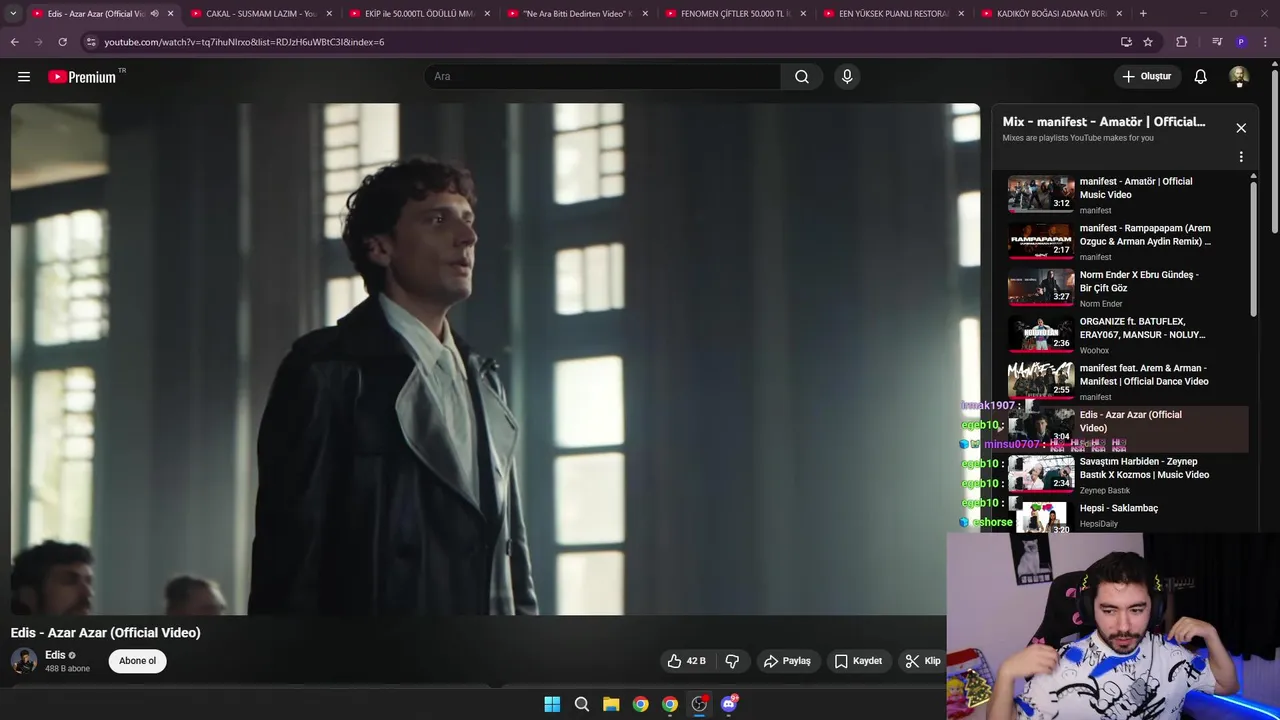
Task: Close the Mix playlist panel
Action: (1241, 128)
